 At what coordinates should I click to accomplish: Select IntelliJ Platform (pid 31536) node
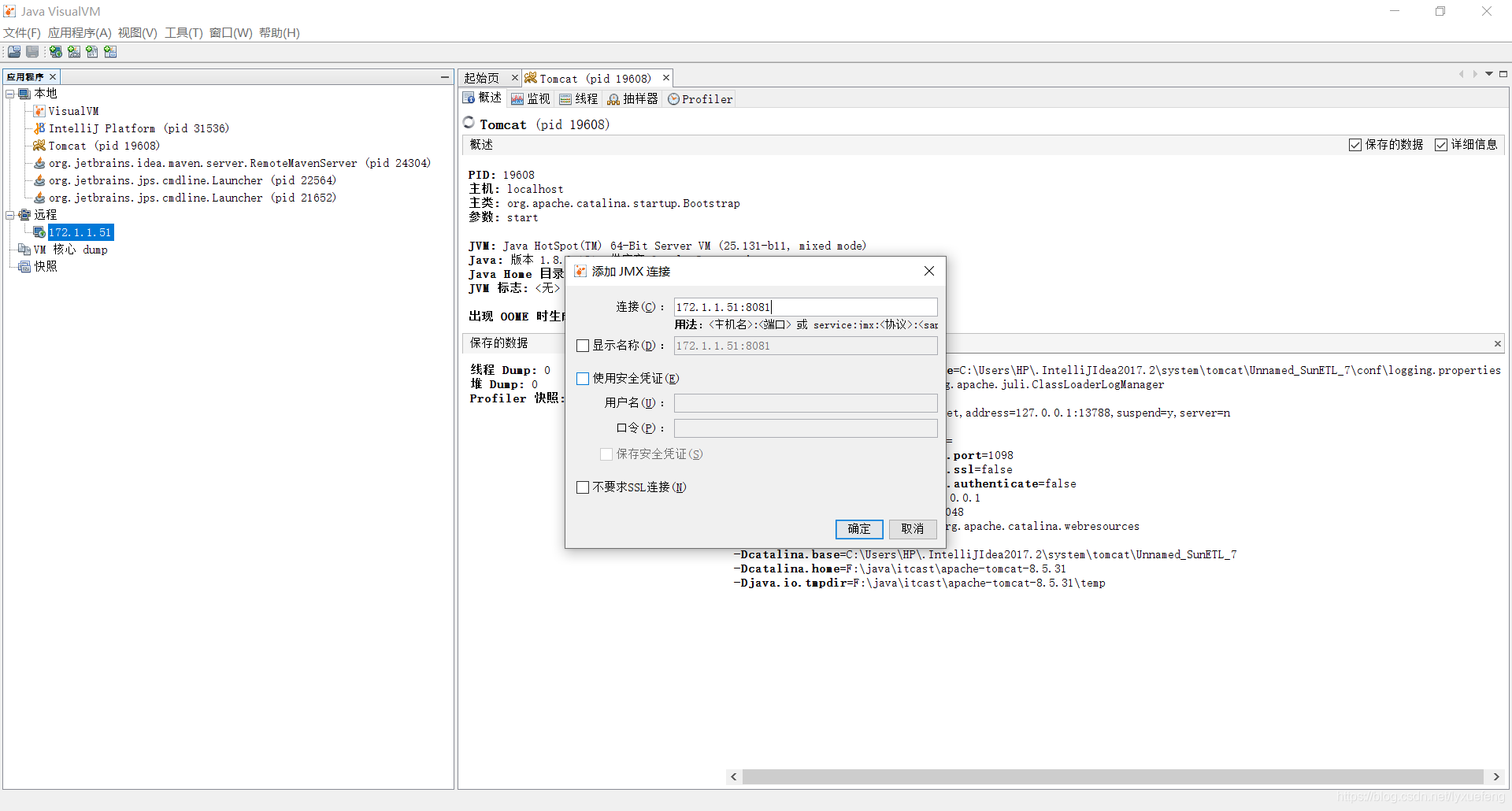click(x=139, y=128)
